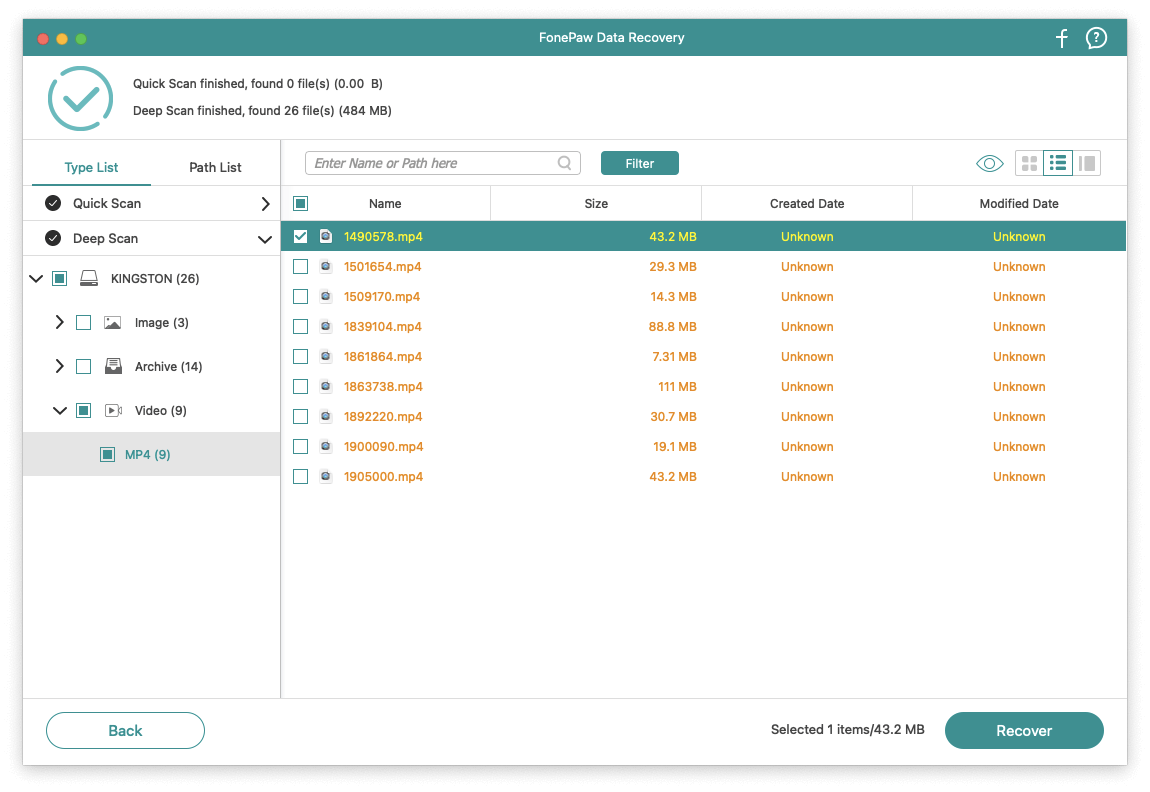Check the 1900090.mp4 checkbox
Image resolution: width=1150 pixels, height=792 pixels.
[x=301, y=447]
